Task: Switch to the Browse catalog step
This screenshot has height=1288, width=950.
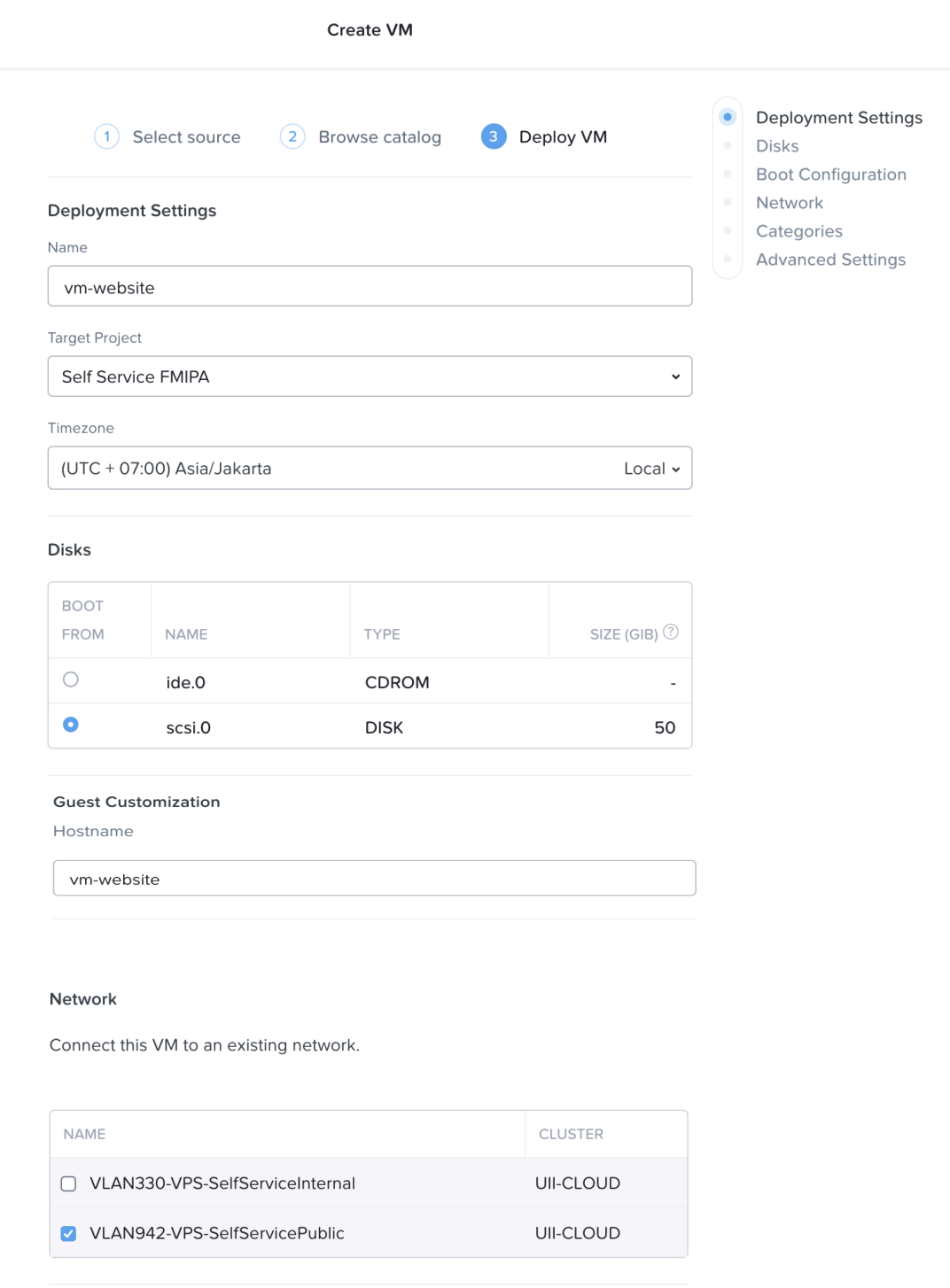Action: 379,136
